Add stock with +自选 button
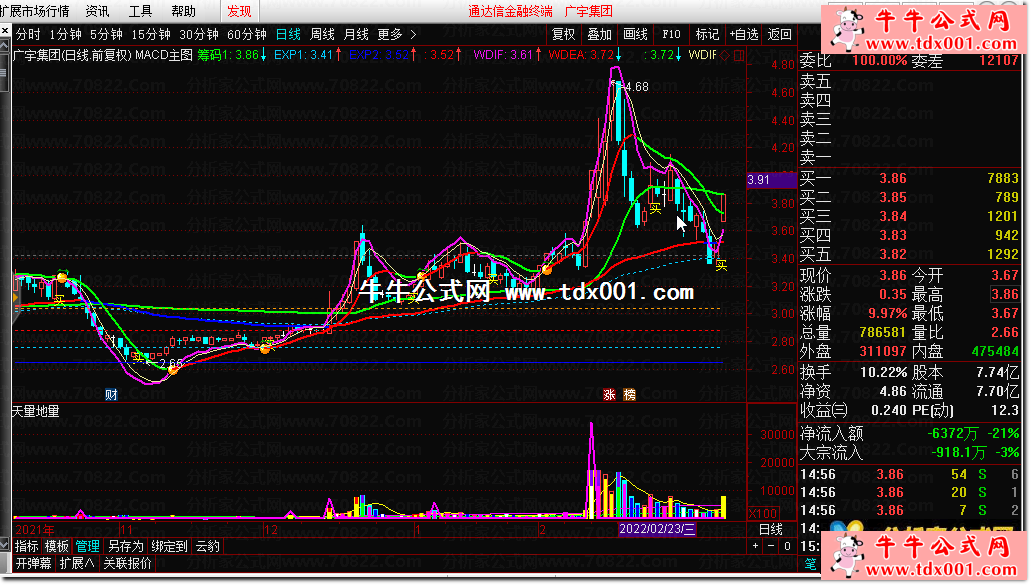This screenshot has height=585, width=1032. [x=744, y=34]
